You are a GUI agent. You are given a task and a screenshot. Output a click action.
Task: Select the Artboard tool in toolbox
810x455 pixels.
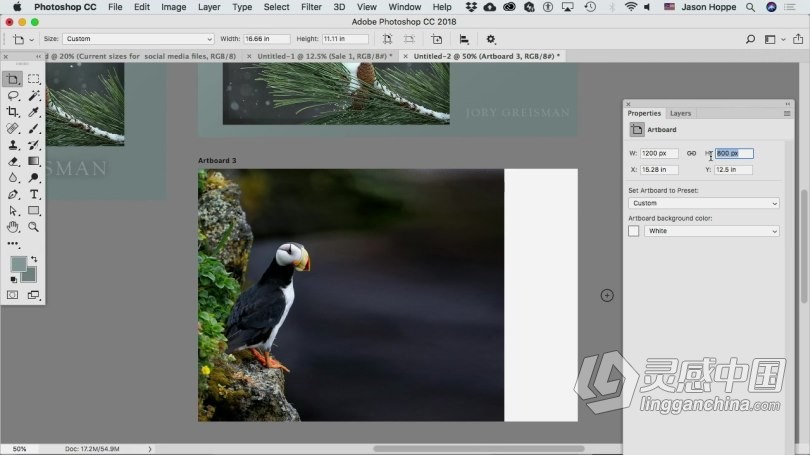point(13,79)
